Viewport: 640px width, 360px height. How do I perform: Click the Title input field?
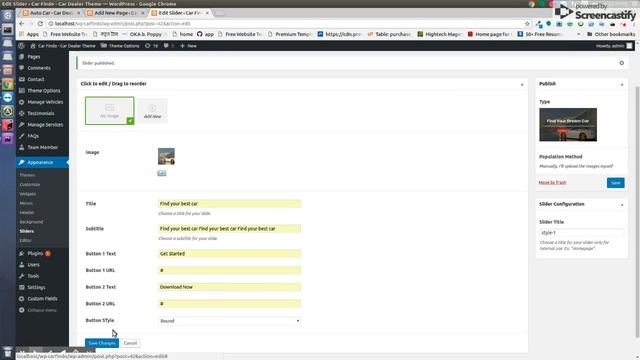pos(229,204)
